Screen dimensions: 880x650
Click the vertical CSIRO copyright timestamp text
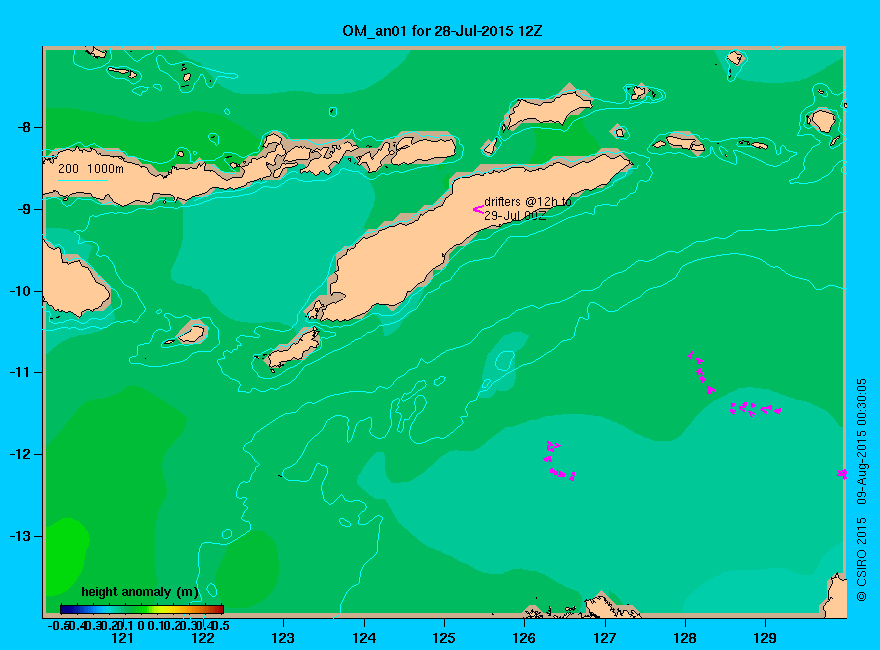pyautogui.click(x=861, y=489)
